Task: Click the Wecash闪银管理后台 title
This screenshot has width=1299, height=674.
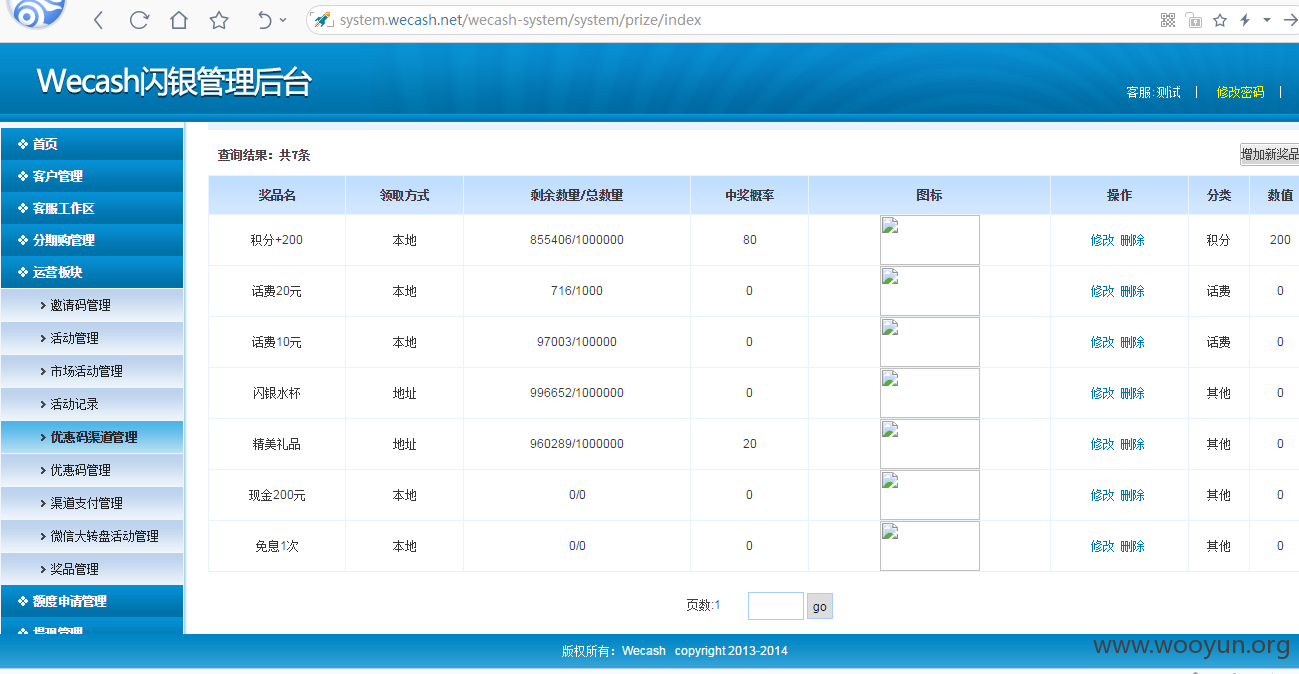Action: click(174, 82)
